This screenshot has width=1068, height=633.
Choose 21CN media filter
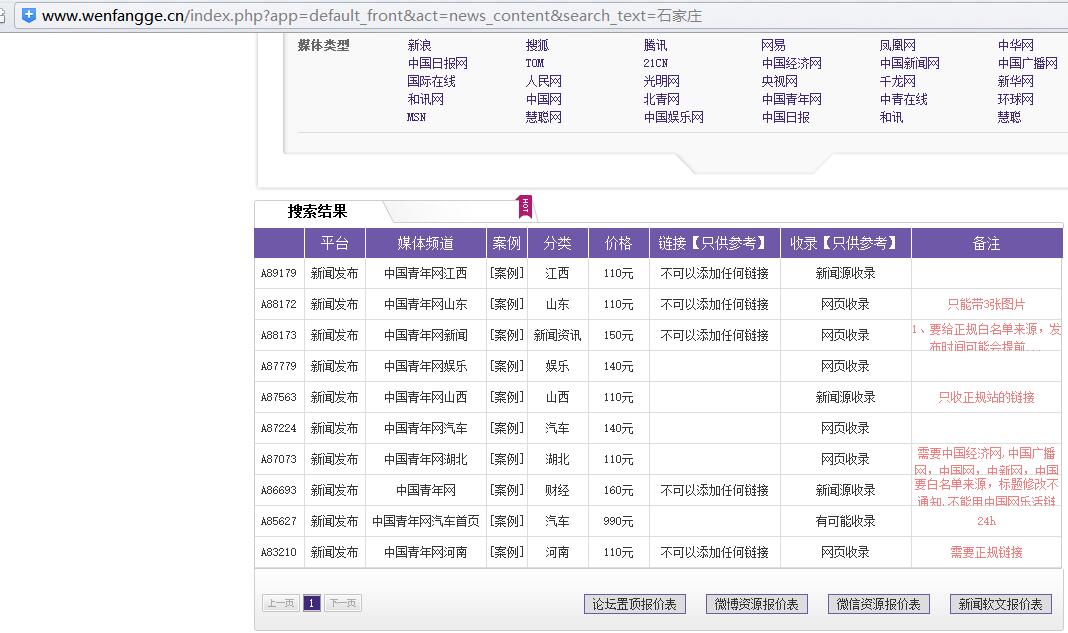[655, 63]
